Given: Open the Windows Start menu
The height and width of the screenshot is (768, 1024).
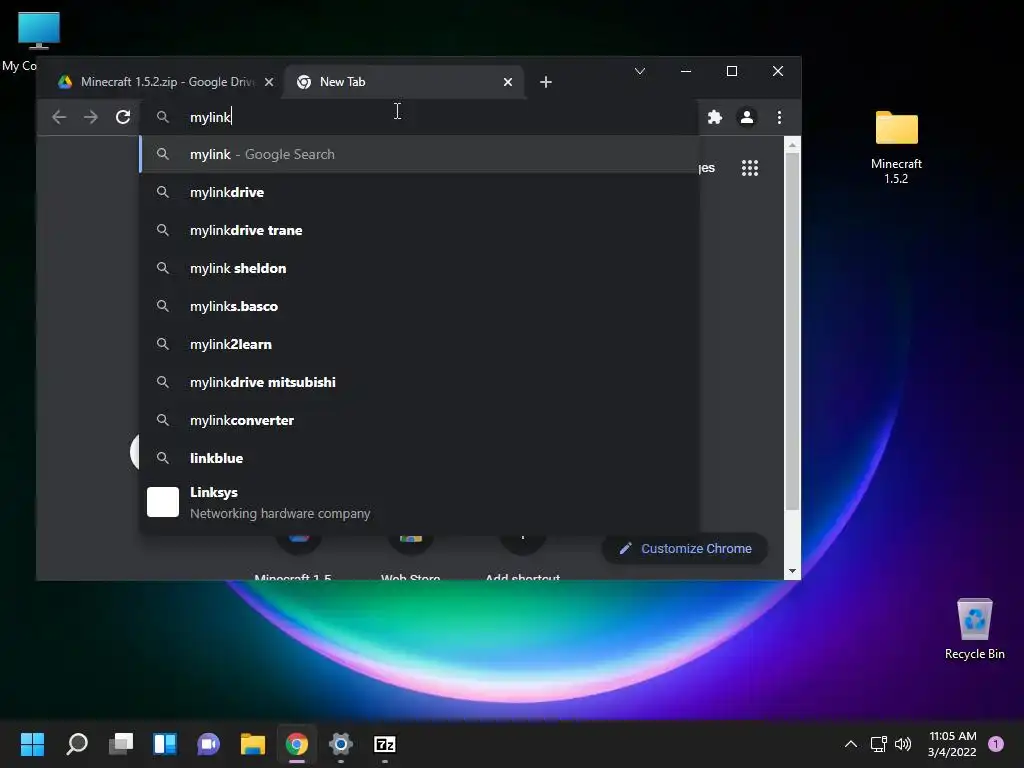Looking at the screenshot, I should tap(32, 744).
